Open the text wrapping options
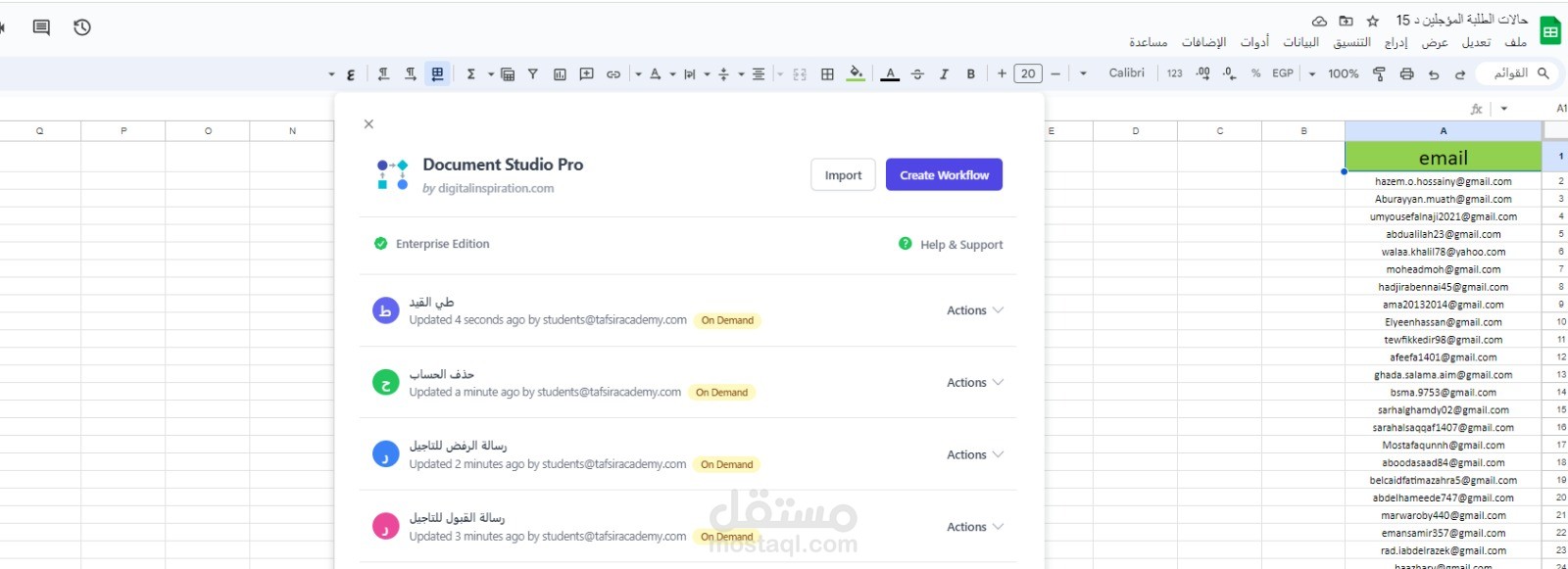 coord(690,73)
